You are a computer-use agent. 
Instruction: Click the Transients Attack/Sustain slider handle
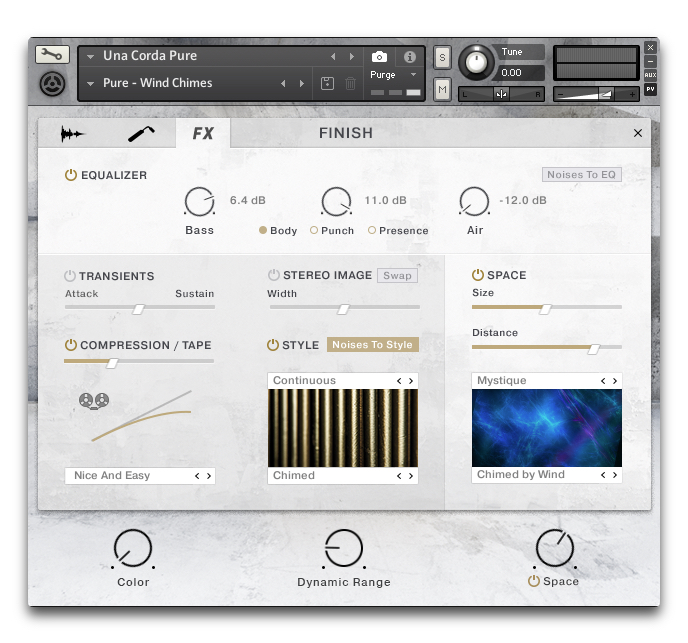coord(138,309)
